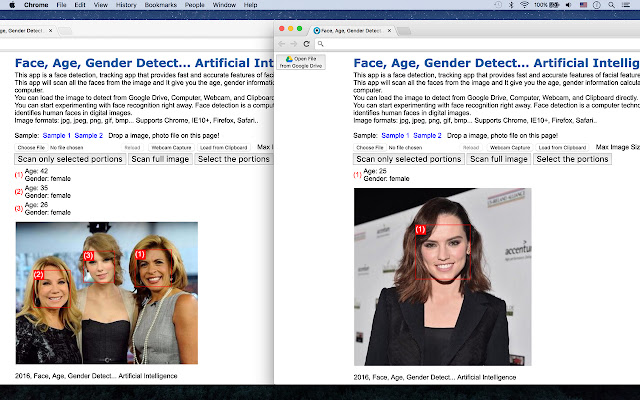Screen dimensions: 640x400
Task: Click face marker (3) in left photo
Action: pyautogui.click(x=89, y=256)
